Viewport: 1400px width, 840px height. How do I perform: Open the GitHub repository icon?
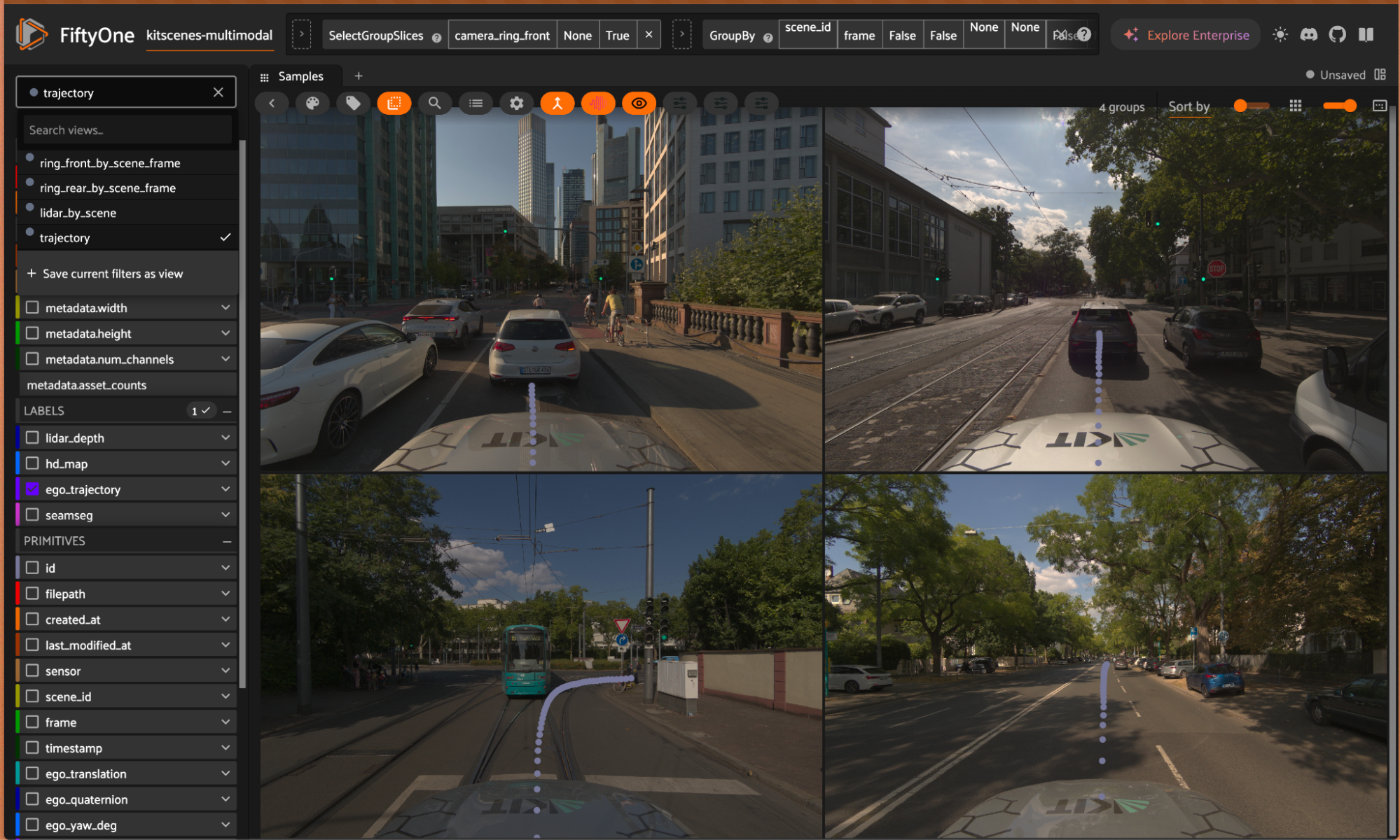pyautogui.click(x=1337, y=34)
